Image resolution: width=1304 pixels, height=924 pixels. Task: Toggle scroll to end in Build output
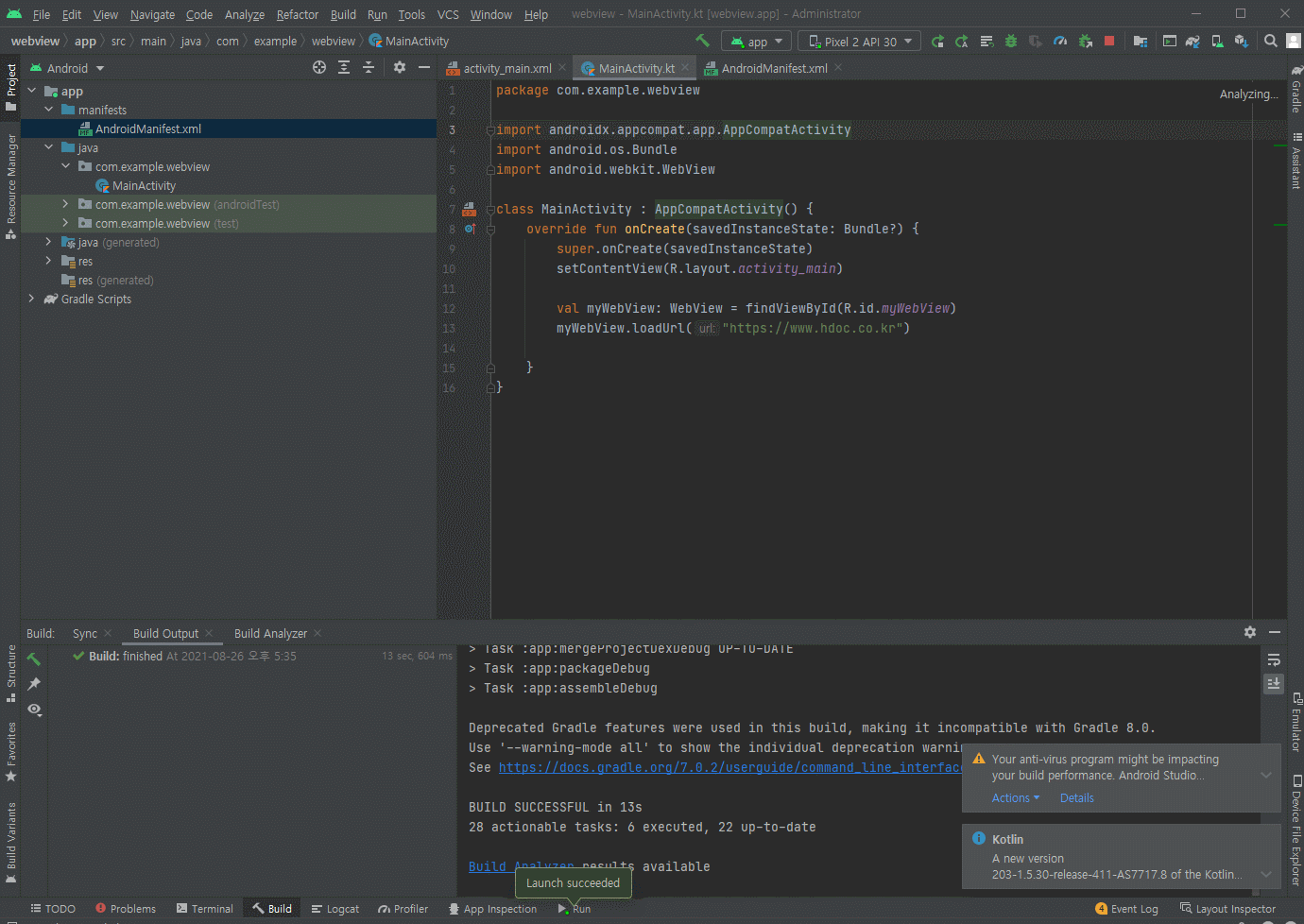pyautogui.click(x=1274, y=683)
